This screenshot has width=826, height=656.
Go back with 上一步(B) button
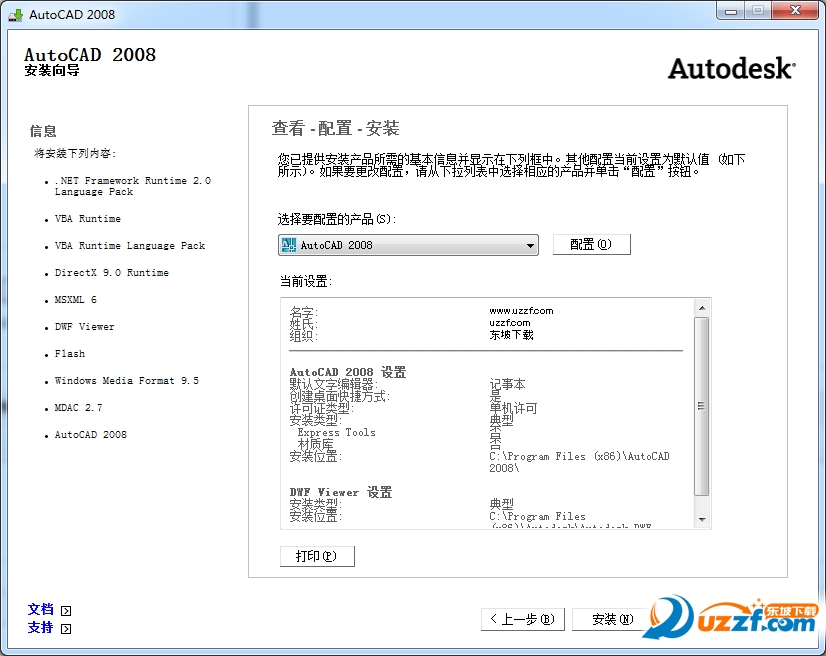click(523, 619)
